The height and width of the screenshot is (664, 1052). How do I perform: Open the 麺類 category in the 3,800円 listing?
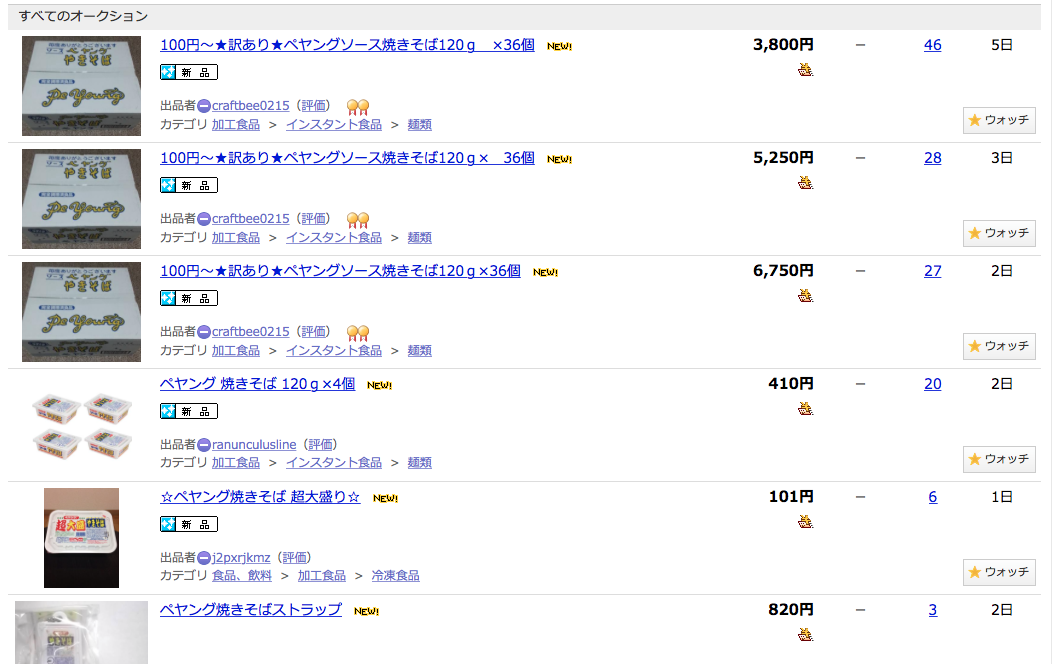(419, 125)
